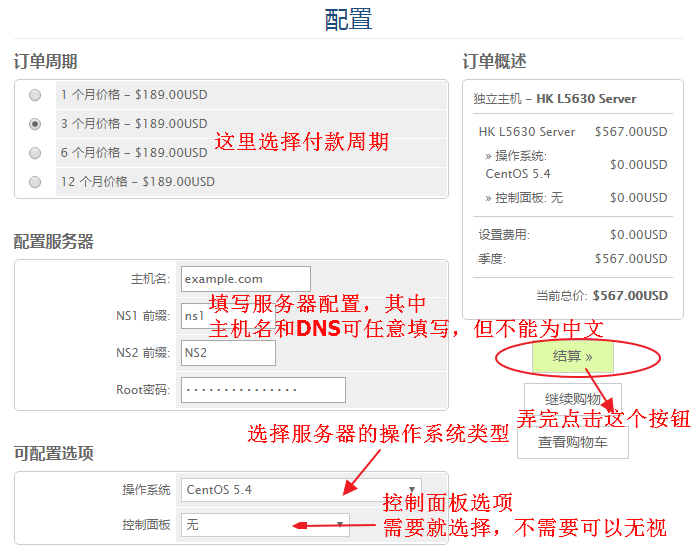Click the 3 个月价格 – $189.00USD row text
The height and width of the screenshot is (558, 691).
(134, 124)
